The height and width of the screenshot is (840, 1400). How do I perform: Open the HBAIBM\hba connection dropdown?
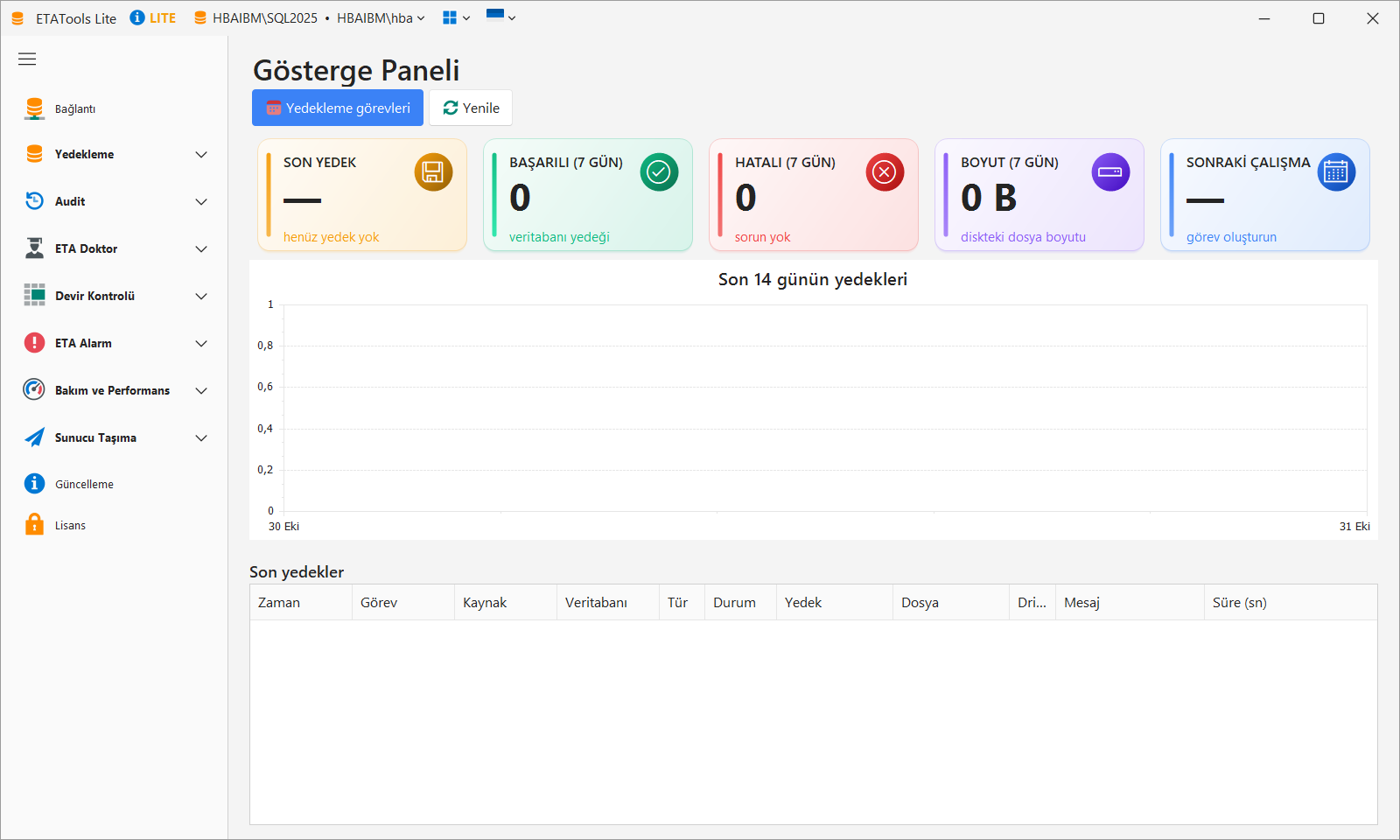(x=381, y=18)
